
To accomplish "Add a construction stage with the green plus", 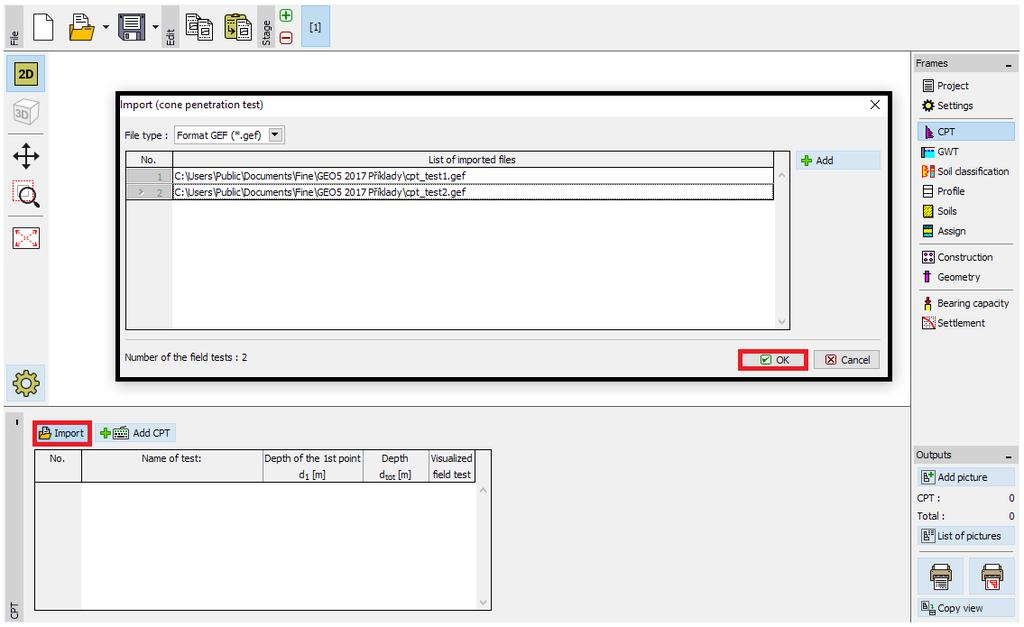I will click(x=286, y=15).
